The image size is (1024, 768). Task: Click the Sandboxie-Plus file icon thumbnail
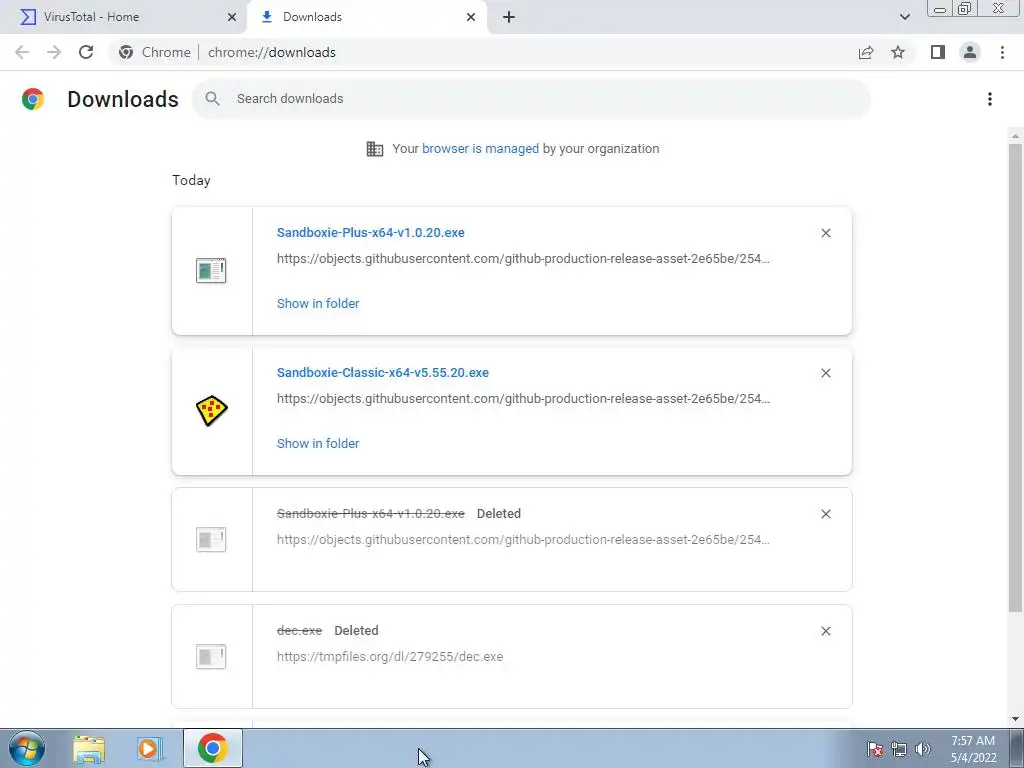coord(211,270)
